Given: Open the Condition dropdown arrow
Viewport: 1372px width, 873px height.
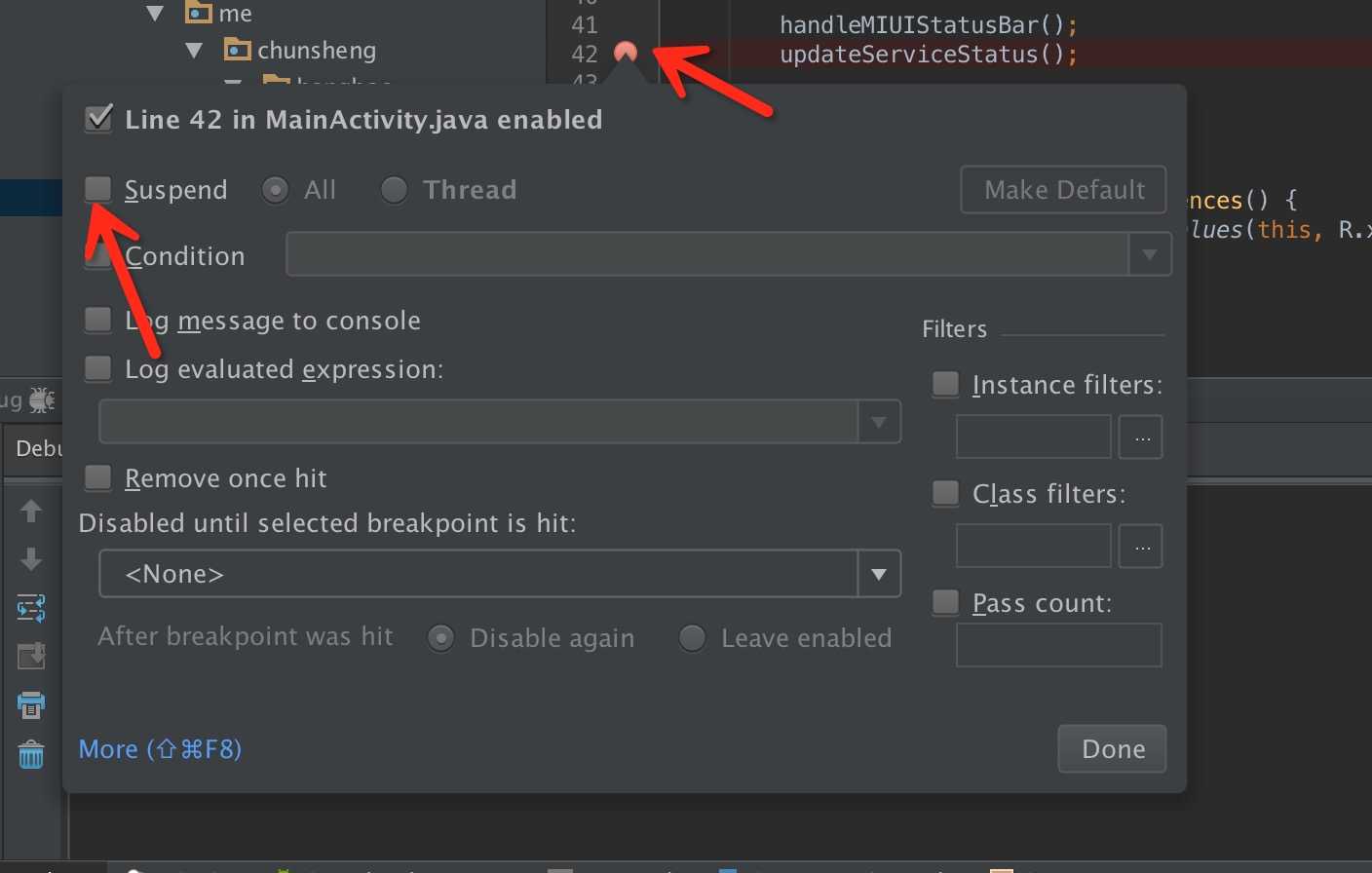Looking at the screenshot, I should 1150,254.
